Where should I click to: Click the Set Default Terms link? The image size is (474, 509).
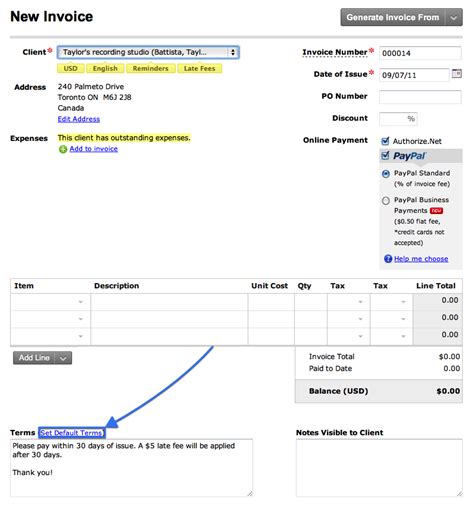click(71, 433)
